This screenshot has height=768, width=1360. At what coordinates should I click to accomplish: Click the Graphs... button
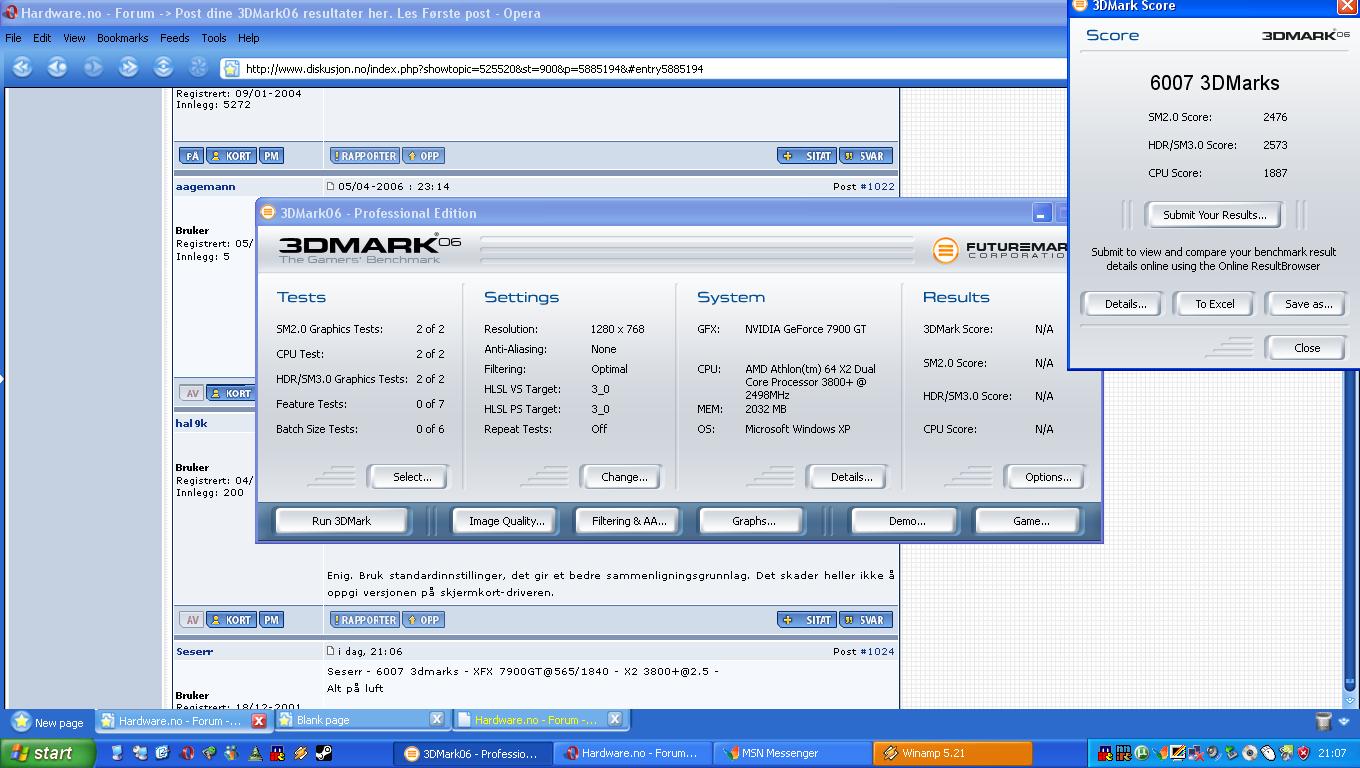point(753,521)
